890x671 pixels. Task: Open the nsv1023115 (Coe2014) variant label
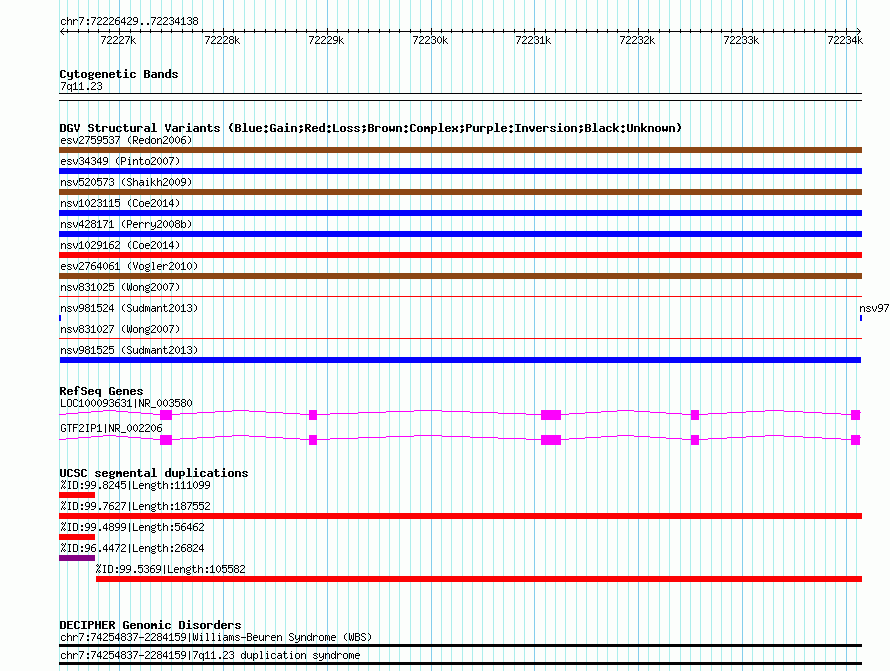coord(120,203)
